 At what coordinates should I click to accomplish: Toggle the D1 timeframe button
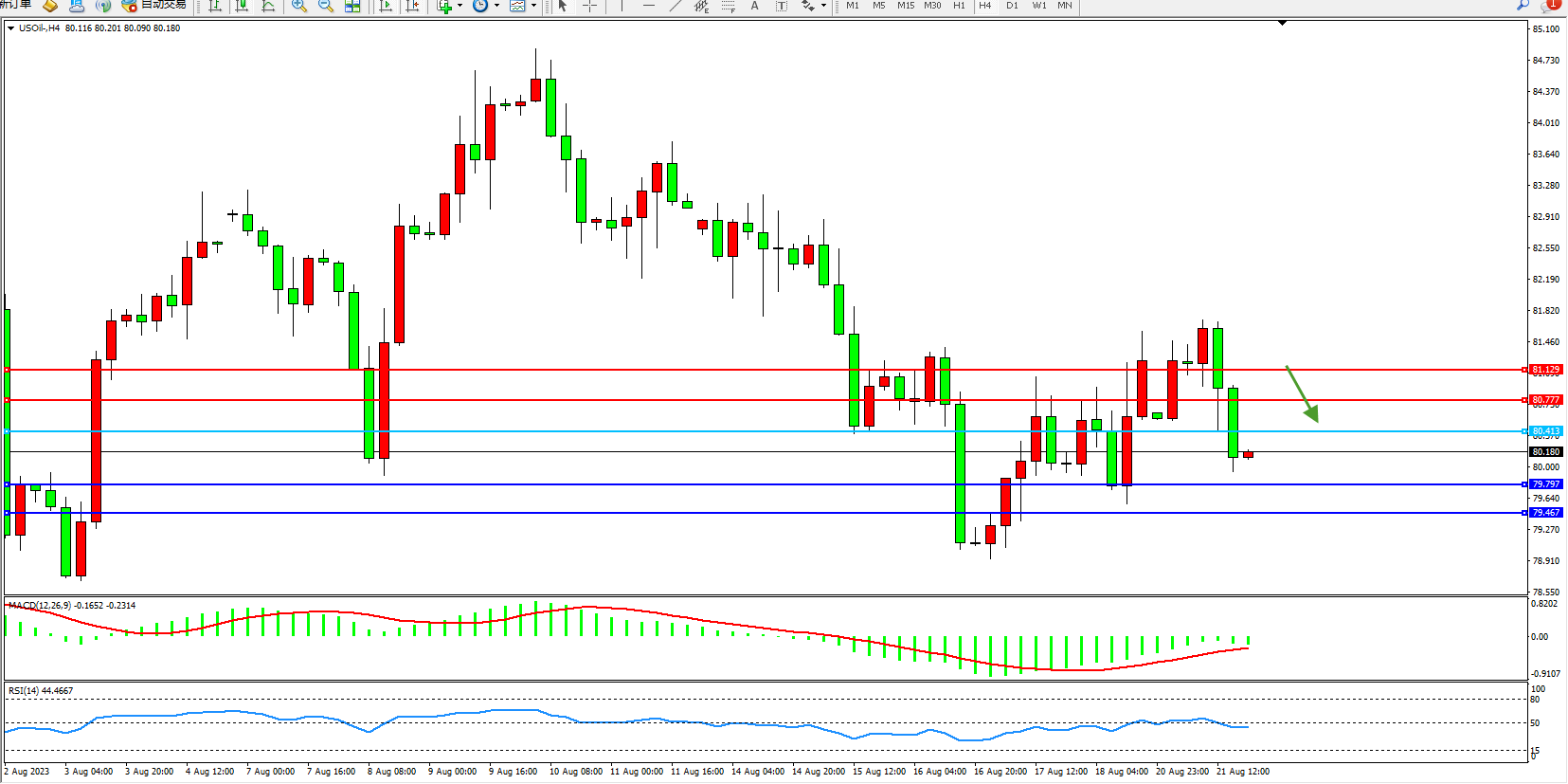coord(1012,6)
